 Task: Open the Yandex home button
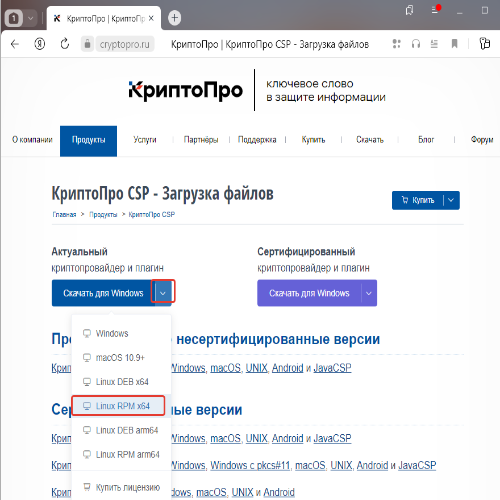(40, 44)
